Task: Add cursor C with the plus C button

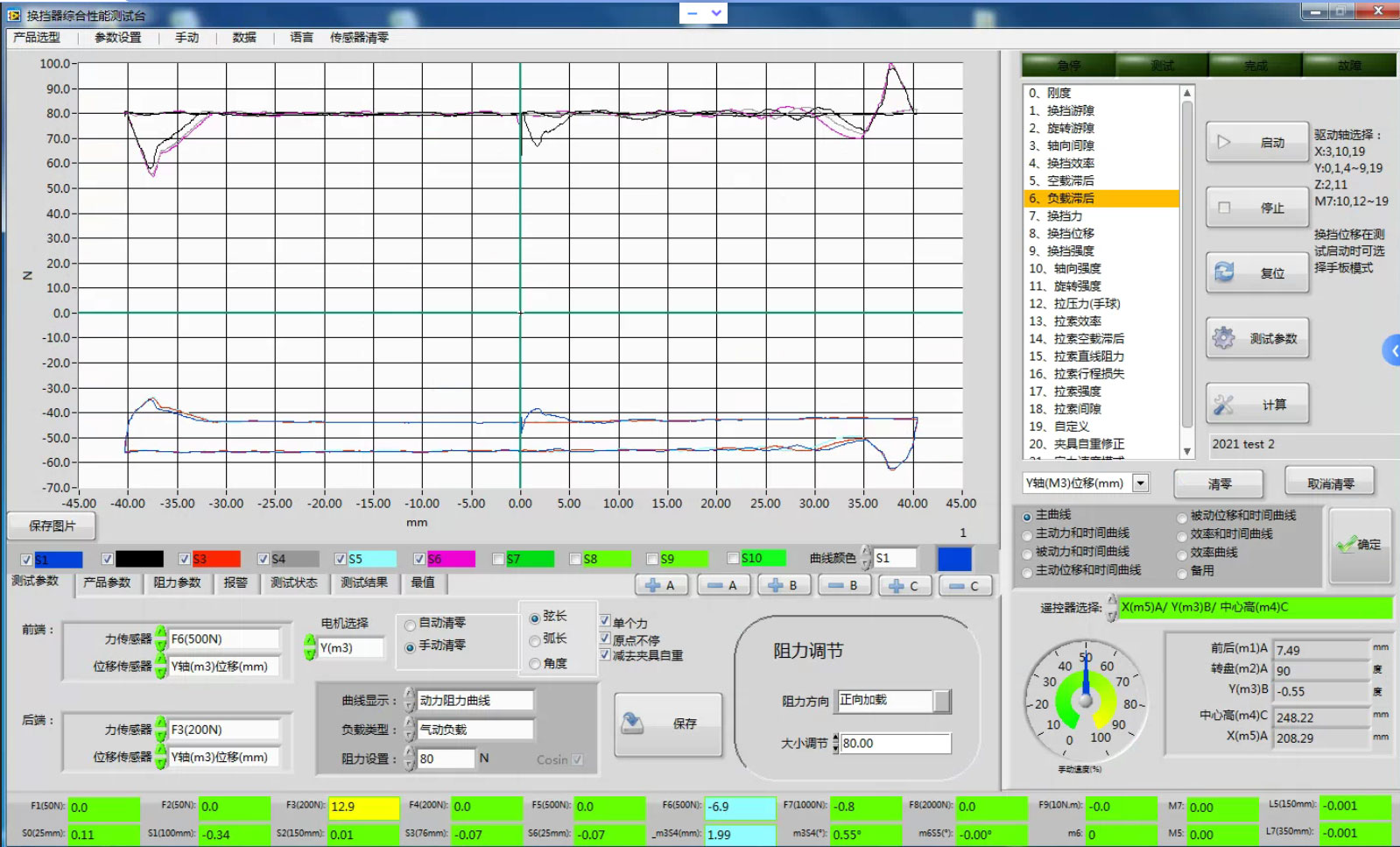Action: [904, 585]
